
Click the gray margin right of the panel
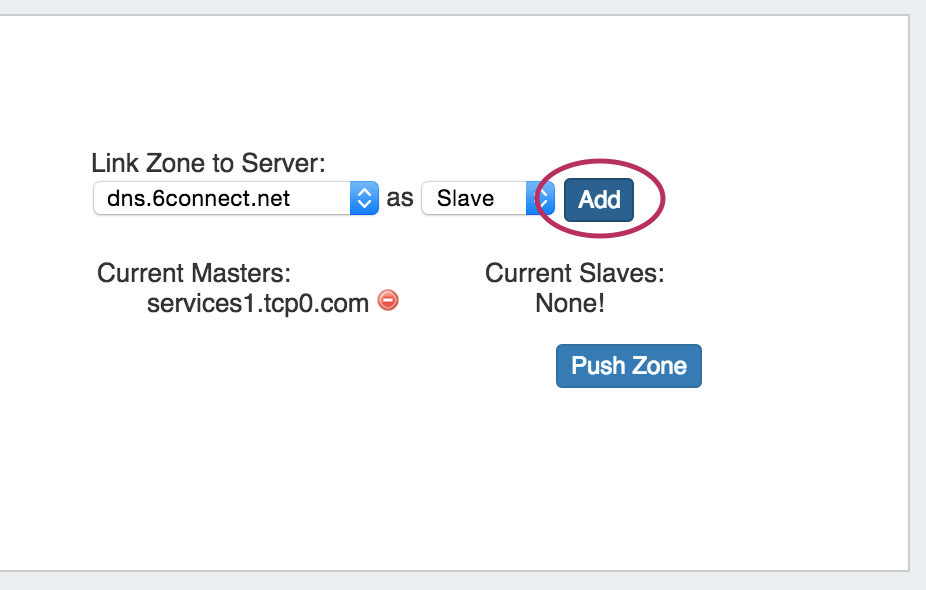click(x=918, y=300)
